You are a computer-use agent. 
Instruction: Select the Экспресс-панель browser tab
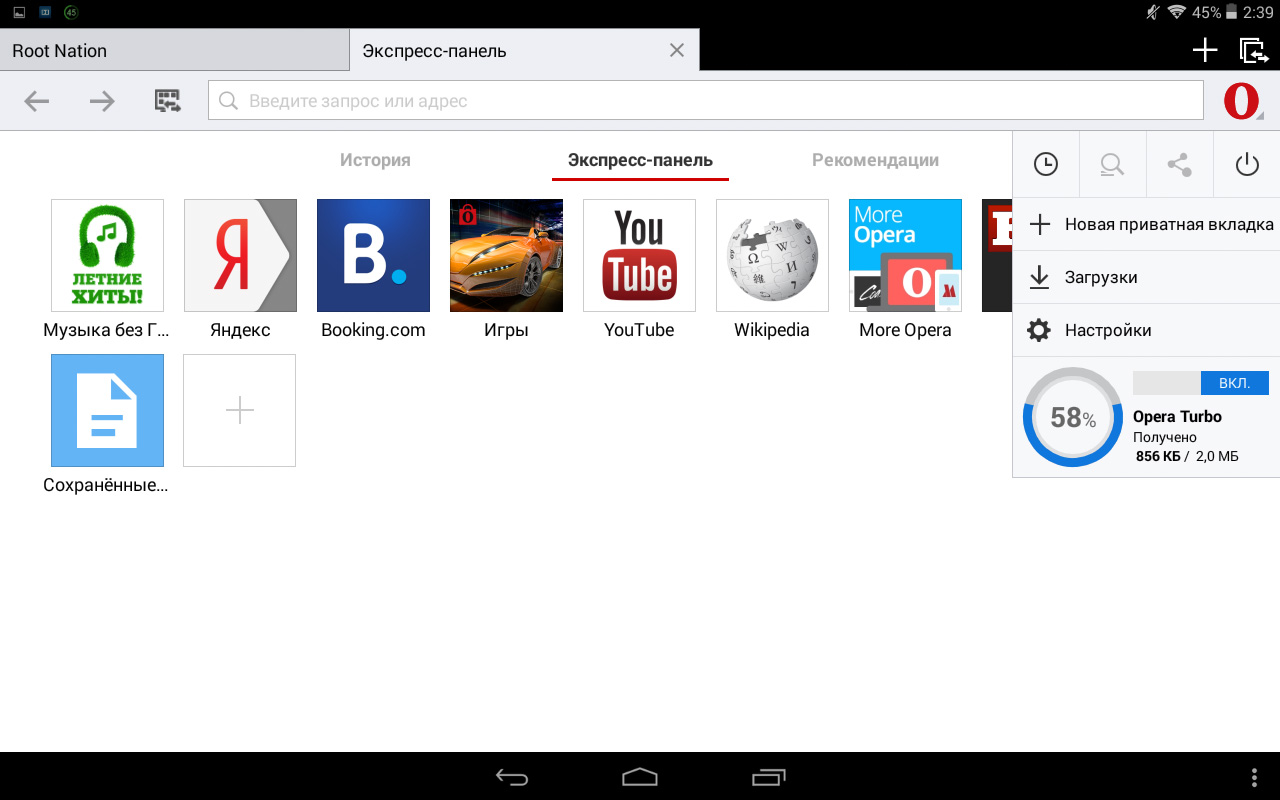524,50
